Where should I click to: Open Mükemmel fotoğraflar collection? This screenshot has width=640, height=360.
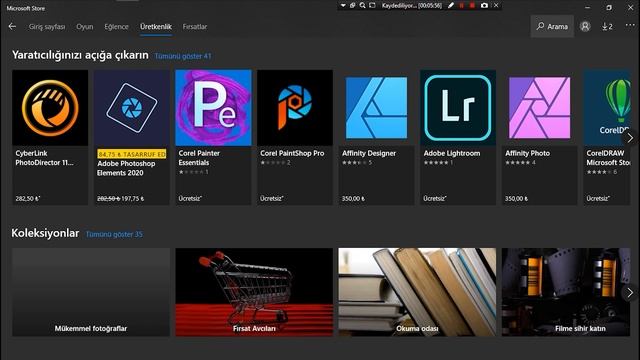click(x=91, y=292)
